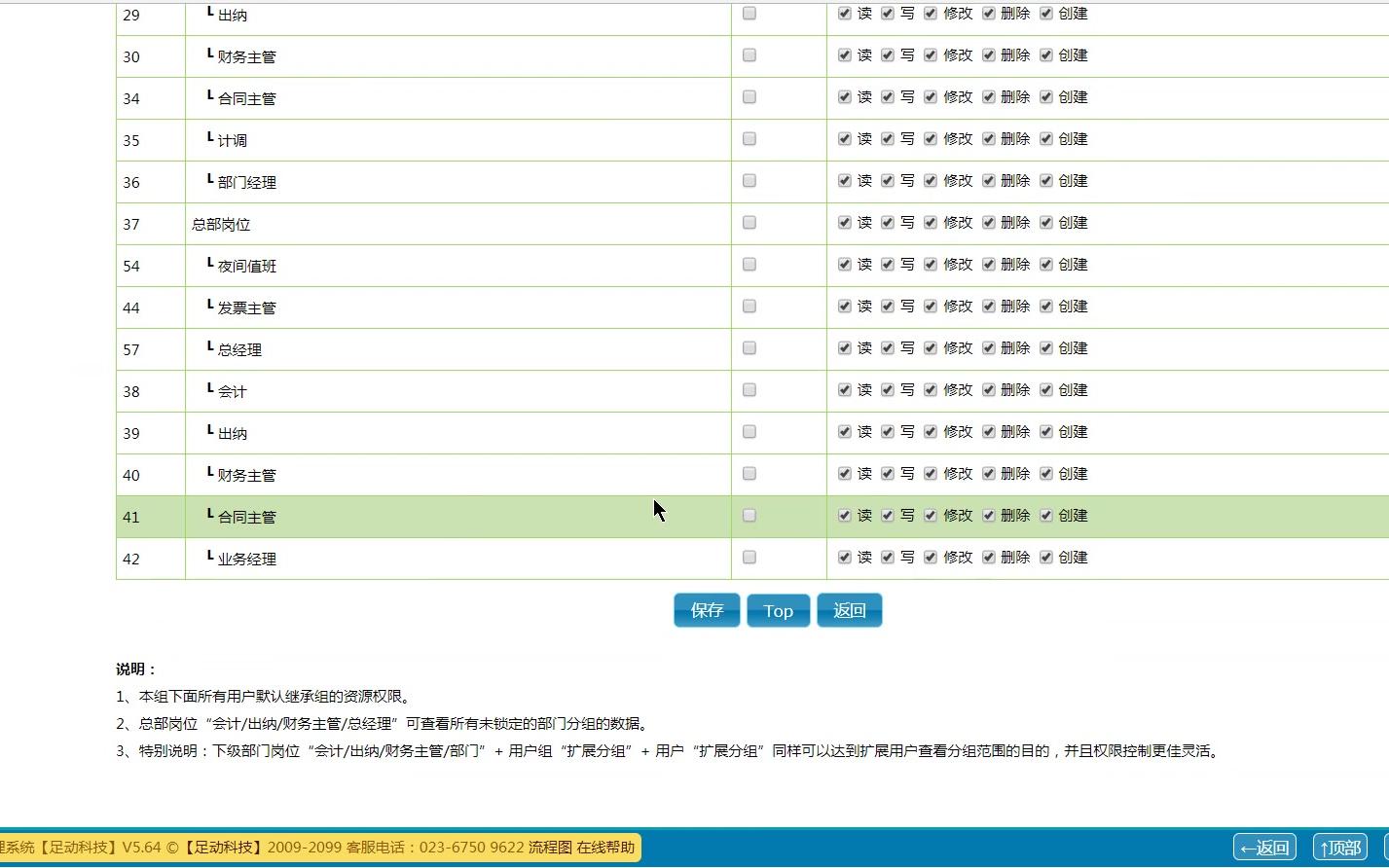The width and height of the screenshot is (1389, 868).
Task: Toggle the row selection checkbox for 总部岗位
Action: coord(749,222)
